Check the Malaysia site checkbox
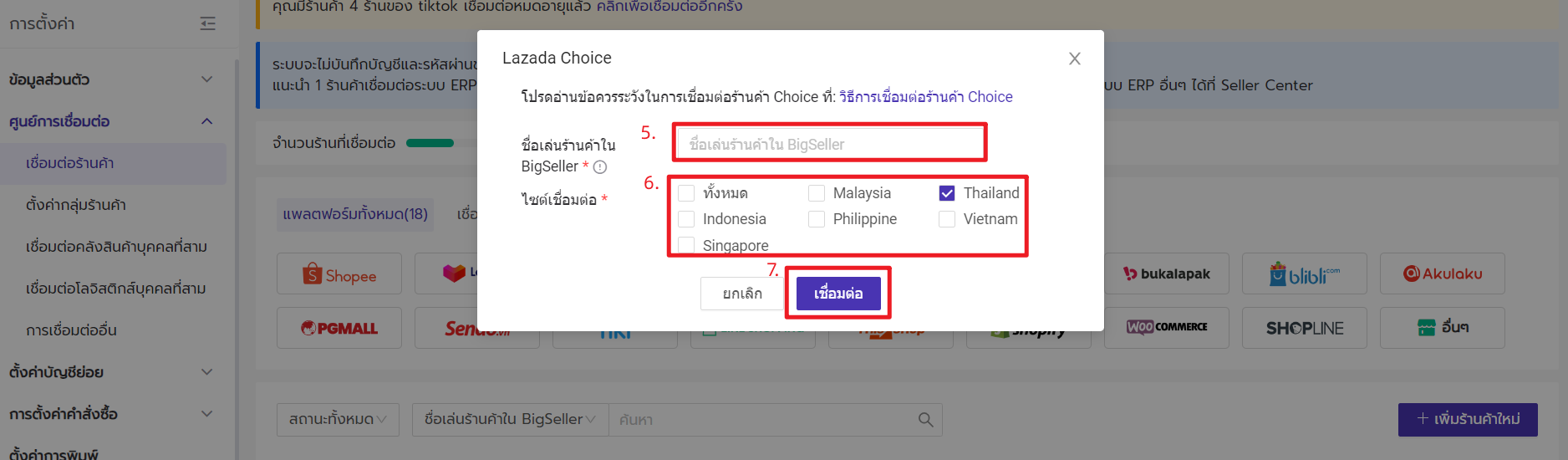Viewport: 1568px width, 460px height. [x=817, y=193]
